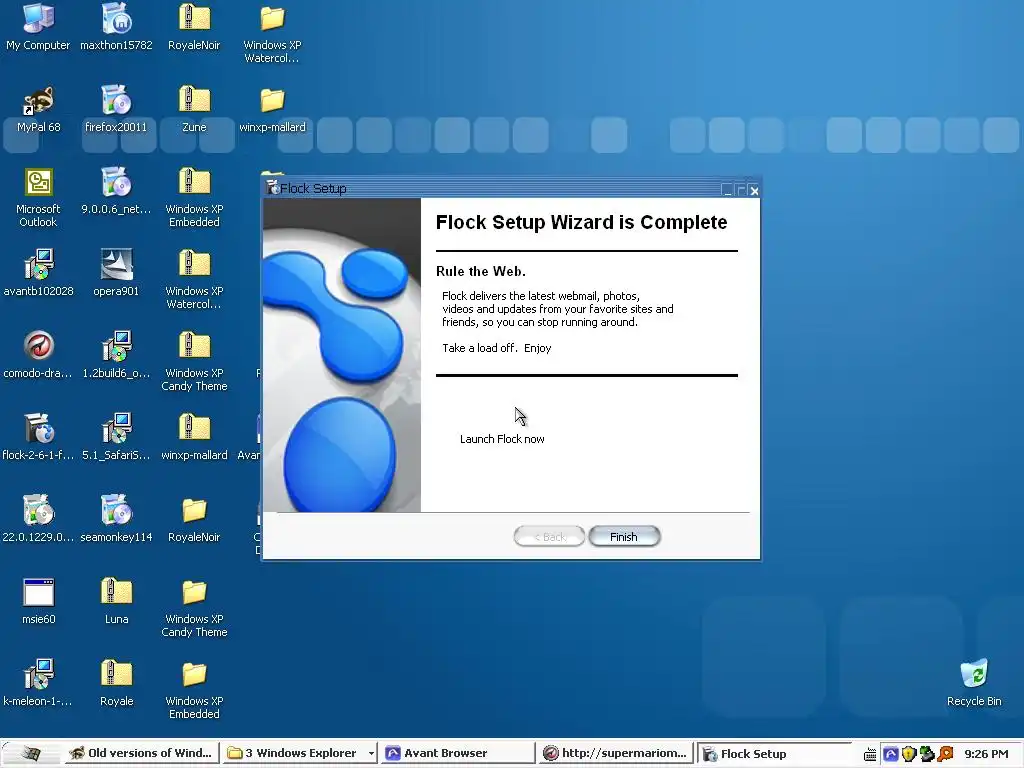The image size is (1024, 768).
Task: Click the on-screen keyboard tray icon
Action: click(870, 754)
